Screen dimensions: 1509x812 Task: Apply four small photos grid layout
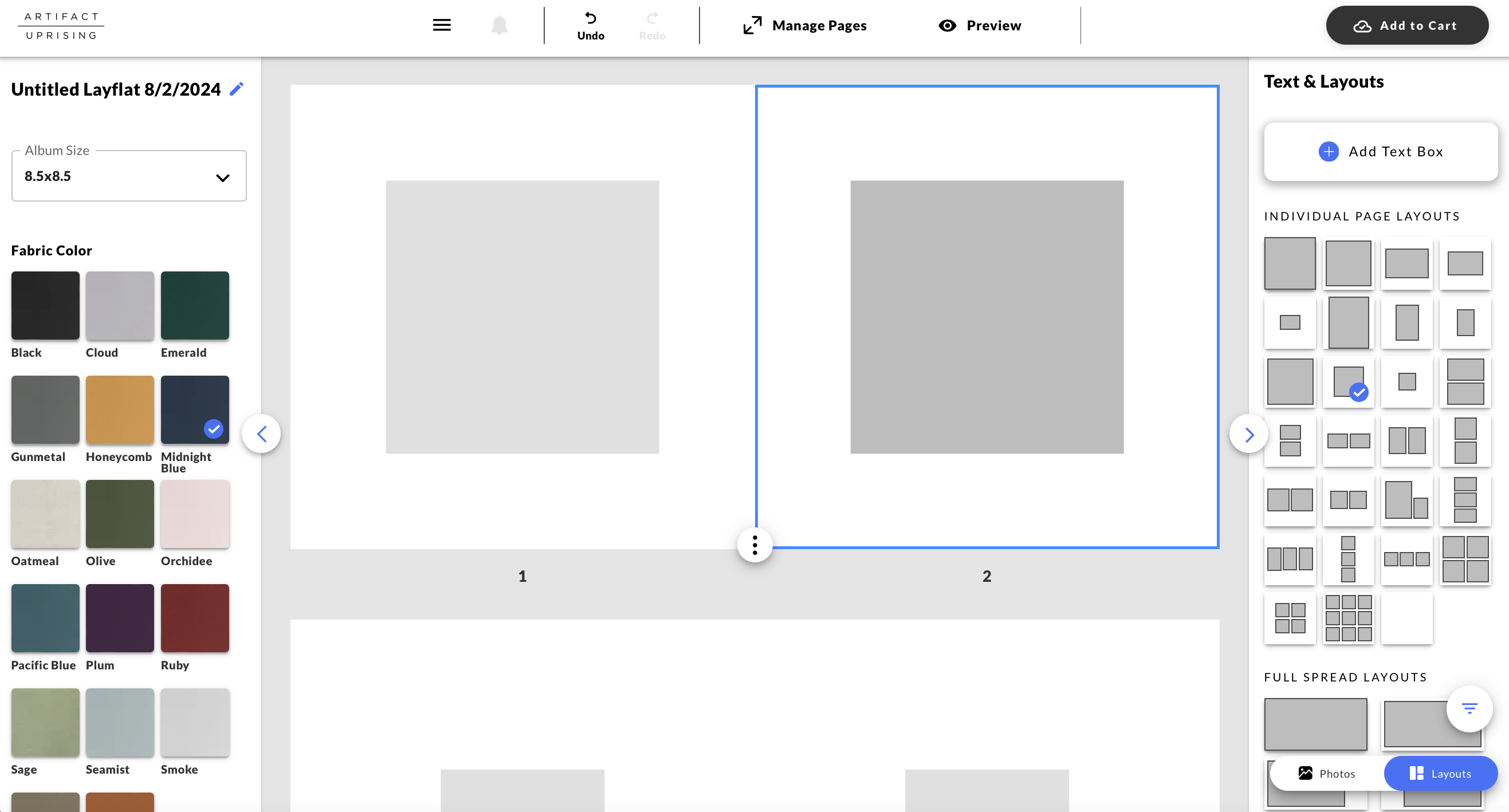pos(1290,618)
